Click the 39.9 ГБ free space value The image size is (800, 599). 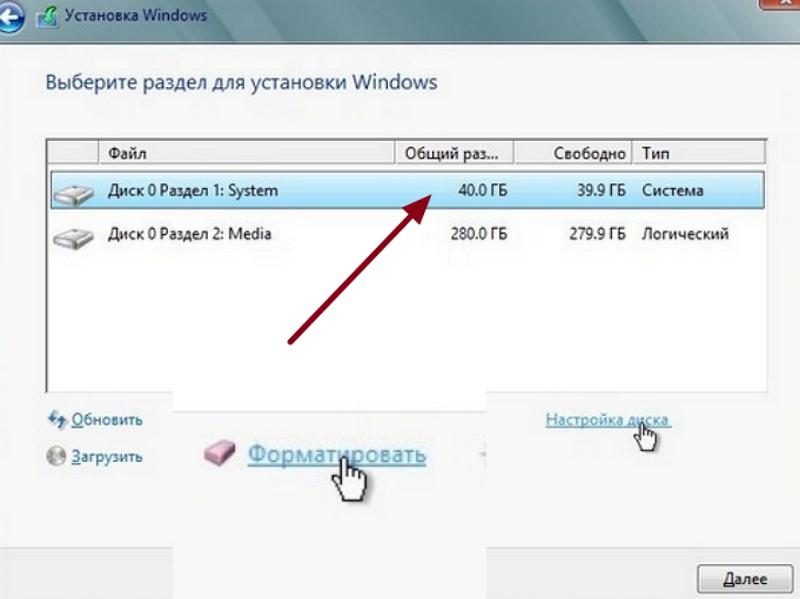coord(601,191)
